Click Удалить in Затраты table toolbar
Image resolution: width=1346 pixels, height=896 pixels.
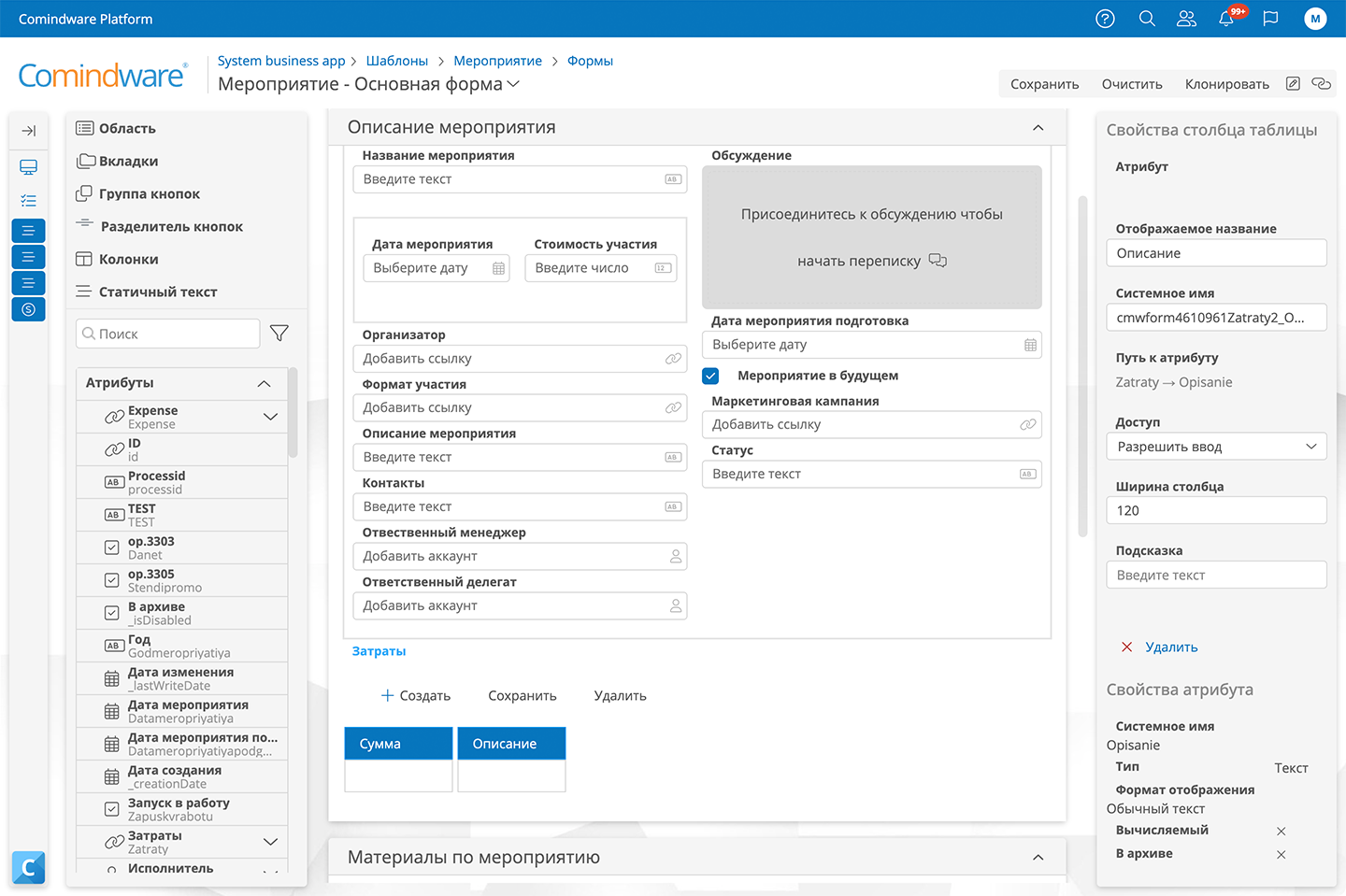pos(620,696)
